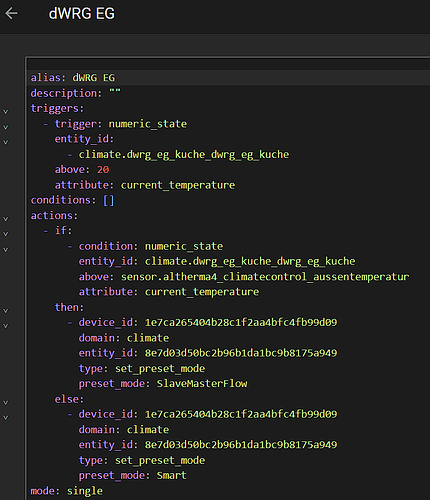Collapse the triggers section fold arrow
430x500 pixels.
coord(6,112)
